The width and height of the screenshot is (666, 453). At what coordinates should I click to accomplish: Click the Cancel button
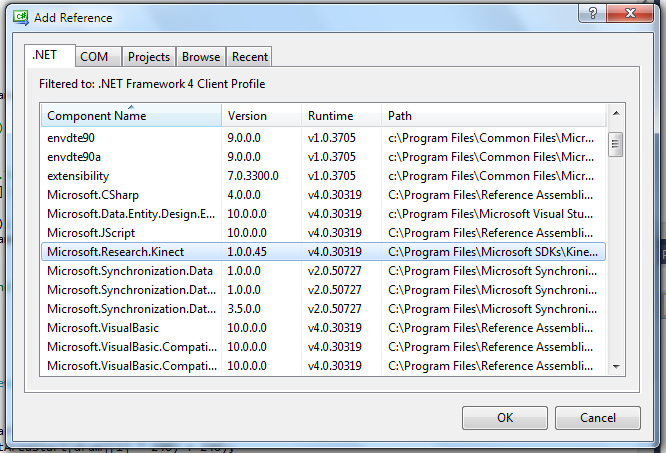click(x=598, y=418)
